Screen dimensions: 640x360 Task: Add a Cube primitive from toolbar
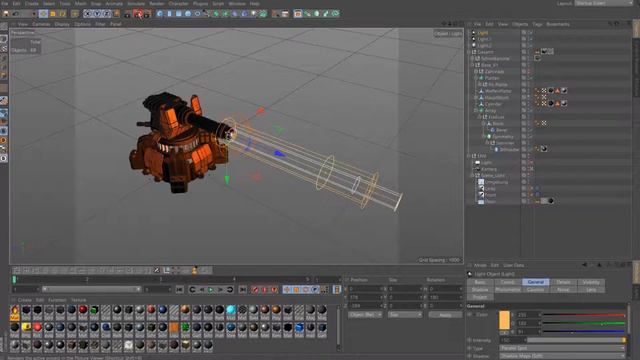point(160,14)
